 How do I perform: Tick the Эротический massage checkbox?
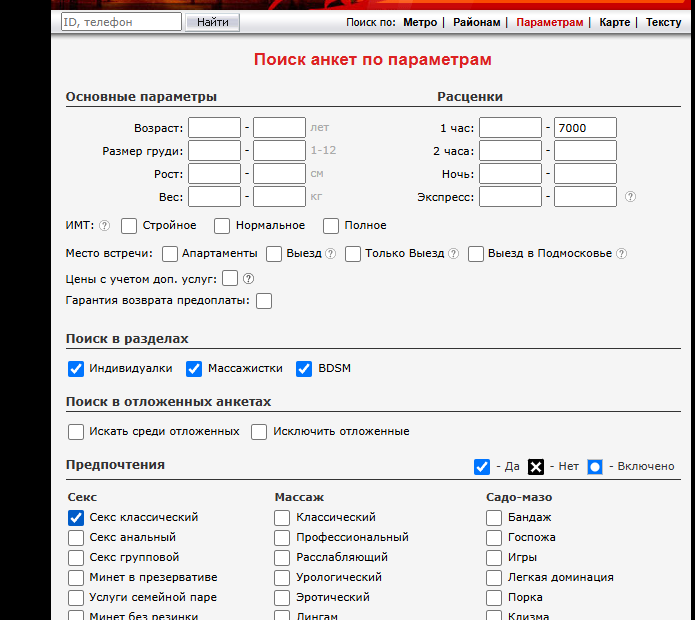pyautogui.click(x=282, y=597)
